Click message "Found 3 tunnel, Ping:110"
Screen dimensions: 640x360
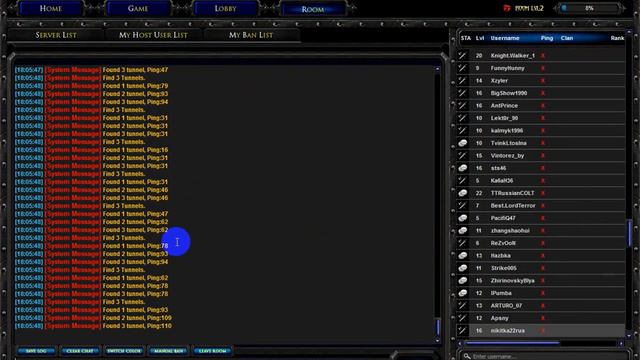(137, 326)
